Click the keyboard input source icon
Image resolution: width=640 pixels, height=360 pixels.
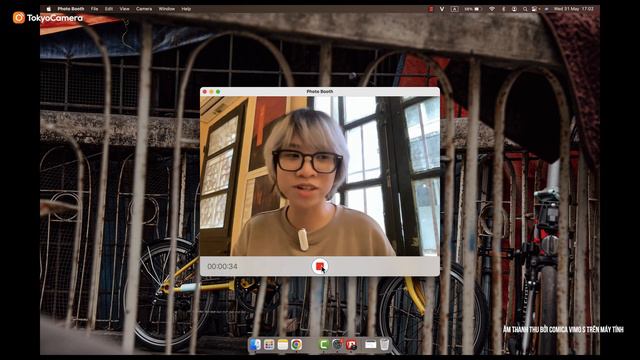[x=455, y=9]
